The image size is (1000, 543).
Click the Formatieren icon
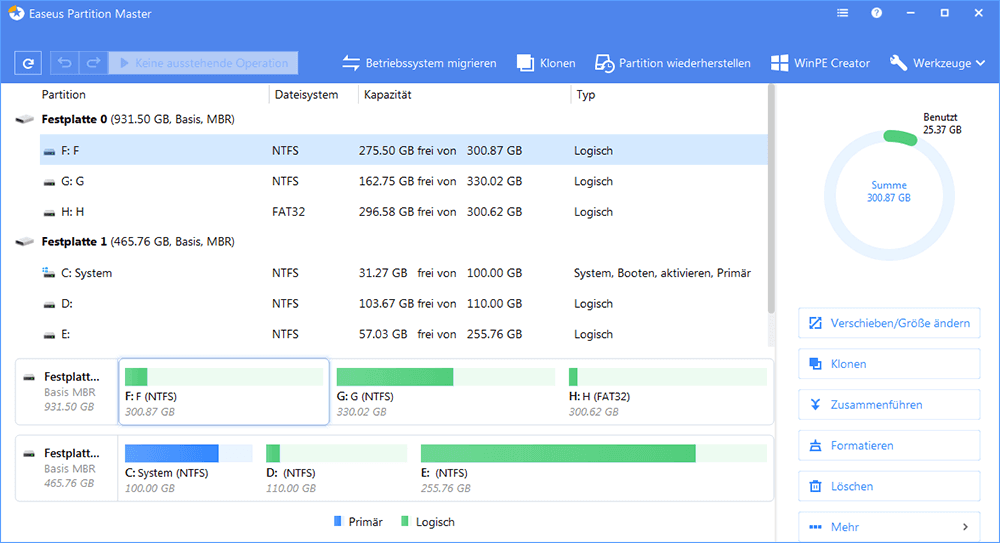point(815,445)
